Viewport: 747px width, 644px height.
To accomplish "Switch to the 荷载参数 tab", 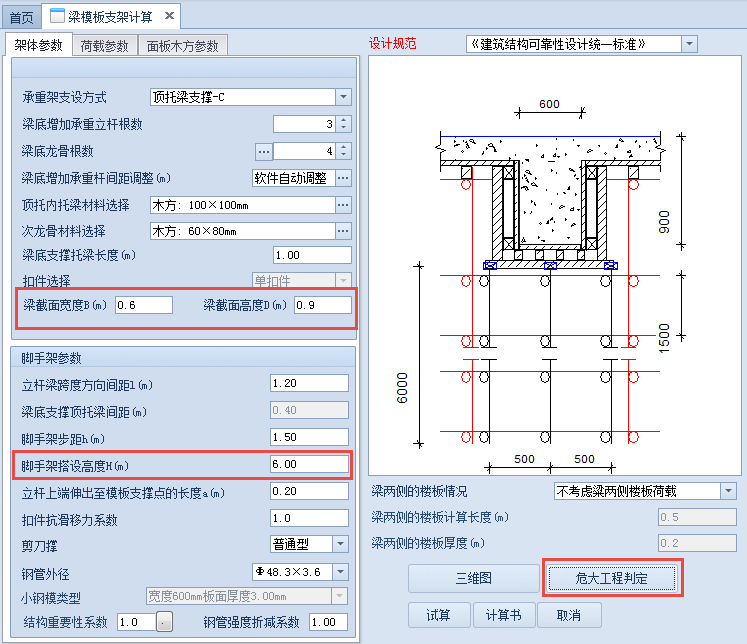I will [x=105, y=45].
